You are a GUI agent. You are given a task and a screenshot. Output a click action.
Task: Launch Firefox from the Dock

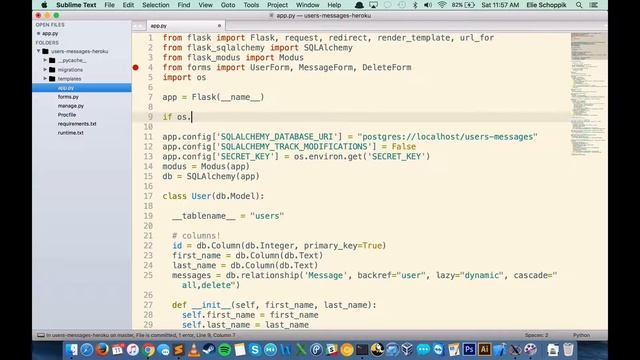pos(102,350)
